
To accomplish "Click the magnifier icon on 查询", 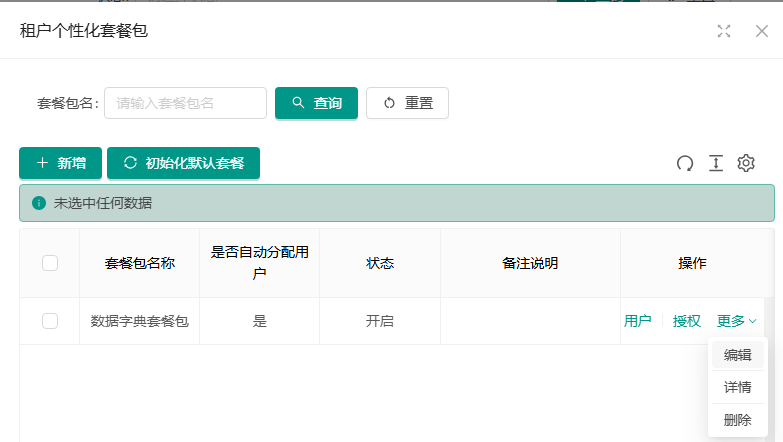I will pos(297,103).
